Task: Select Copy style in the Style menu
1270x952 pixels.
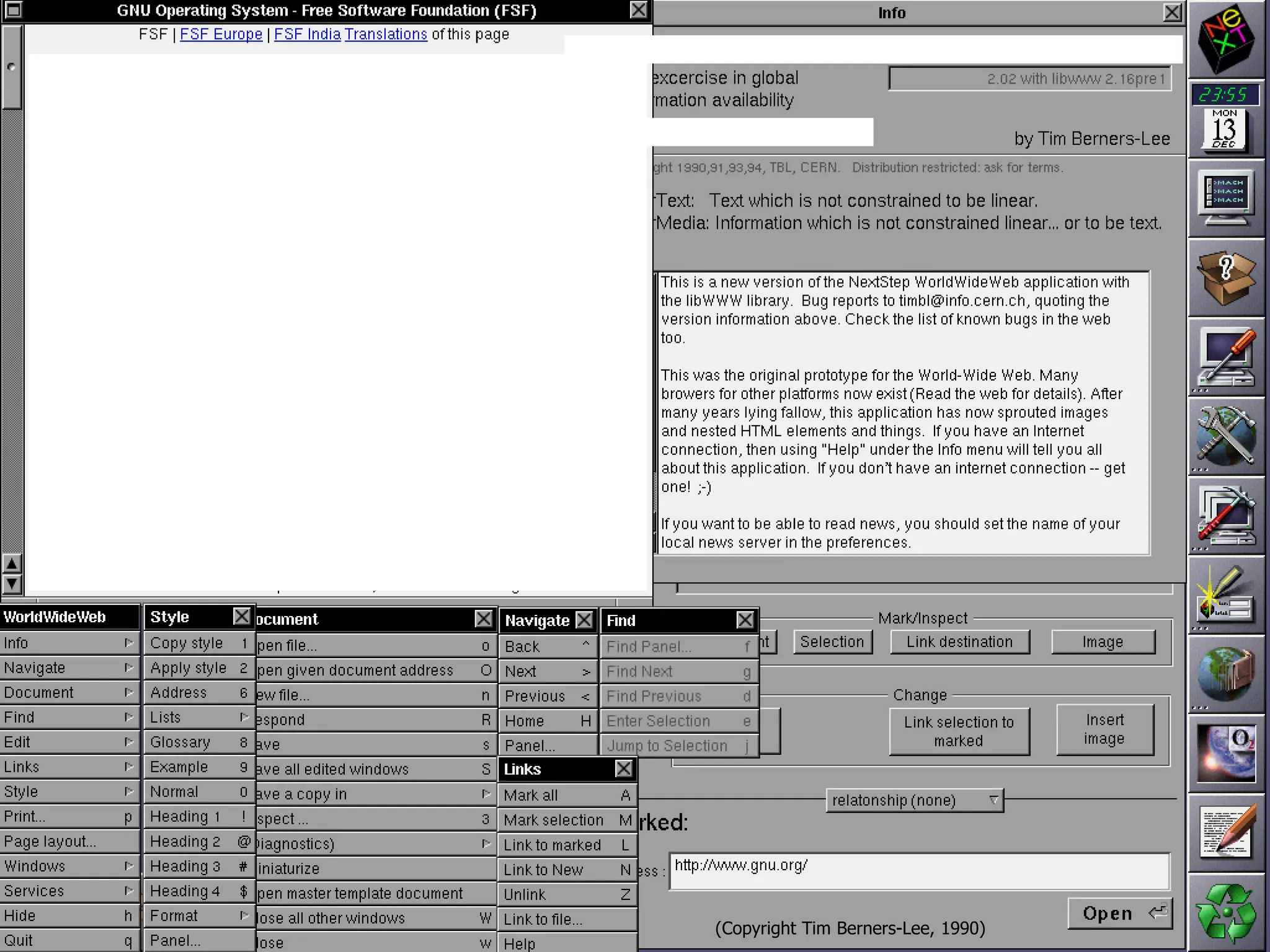Action: pos(199,643)
